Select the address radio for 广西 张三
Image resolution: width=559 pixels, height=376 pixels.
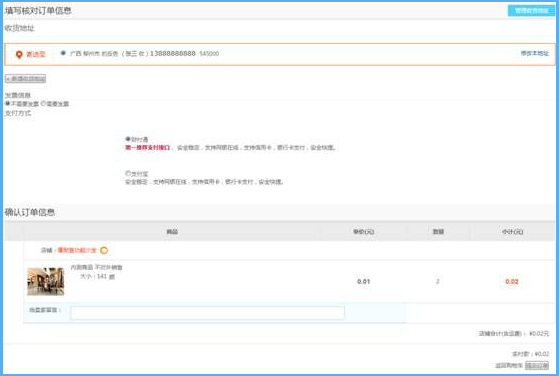click(x=63, y=53)
